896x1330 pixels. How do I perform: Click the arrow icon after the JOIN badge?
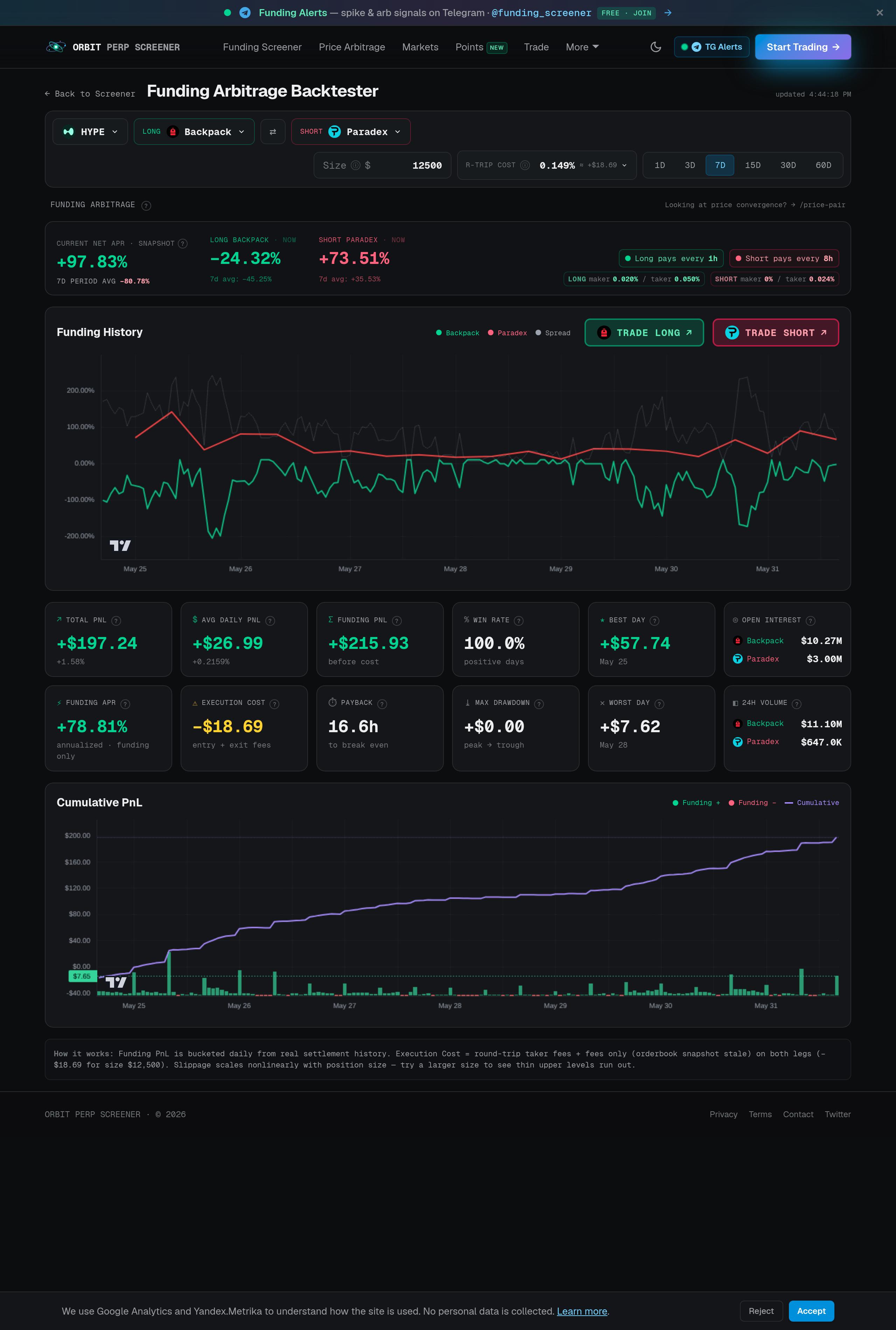pyautogui.click(x=667, y=13)
